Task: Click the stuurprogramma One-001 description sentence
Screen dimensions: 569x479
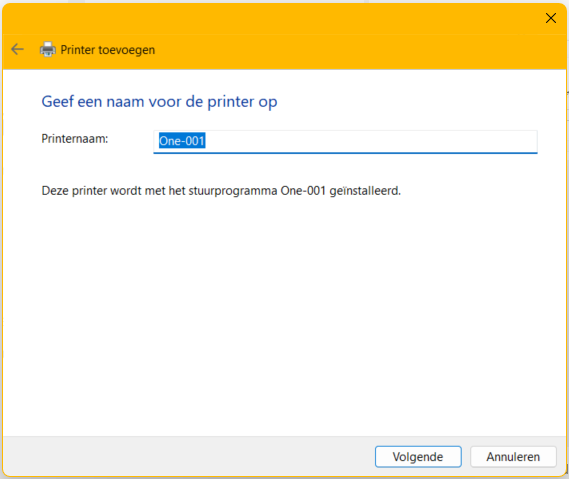Action: [221, 191]
